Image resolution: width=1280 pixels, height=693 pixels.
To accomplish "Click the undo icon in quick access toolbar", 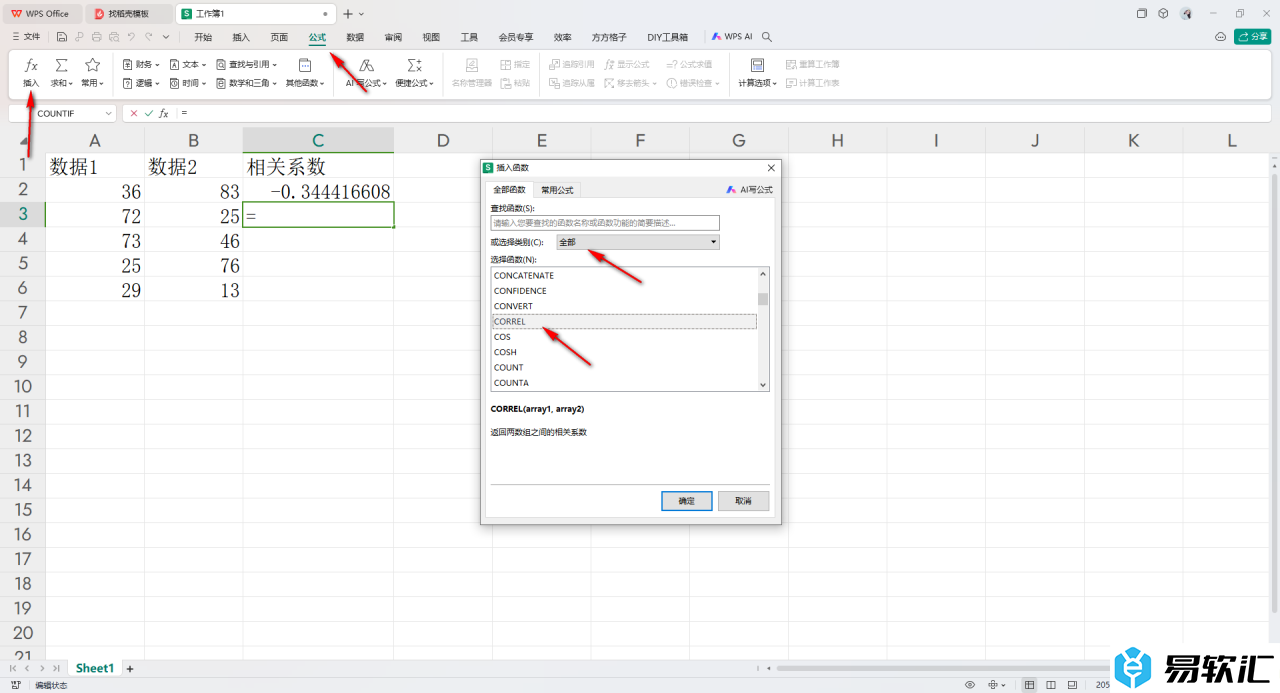I will (x=131, y=37).
